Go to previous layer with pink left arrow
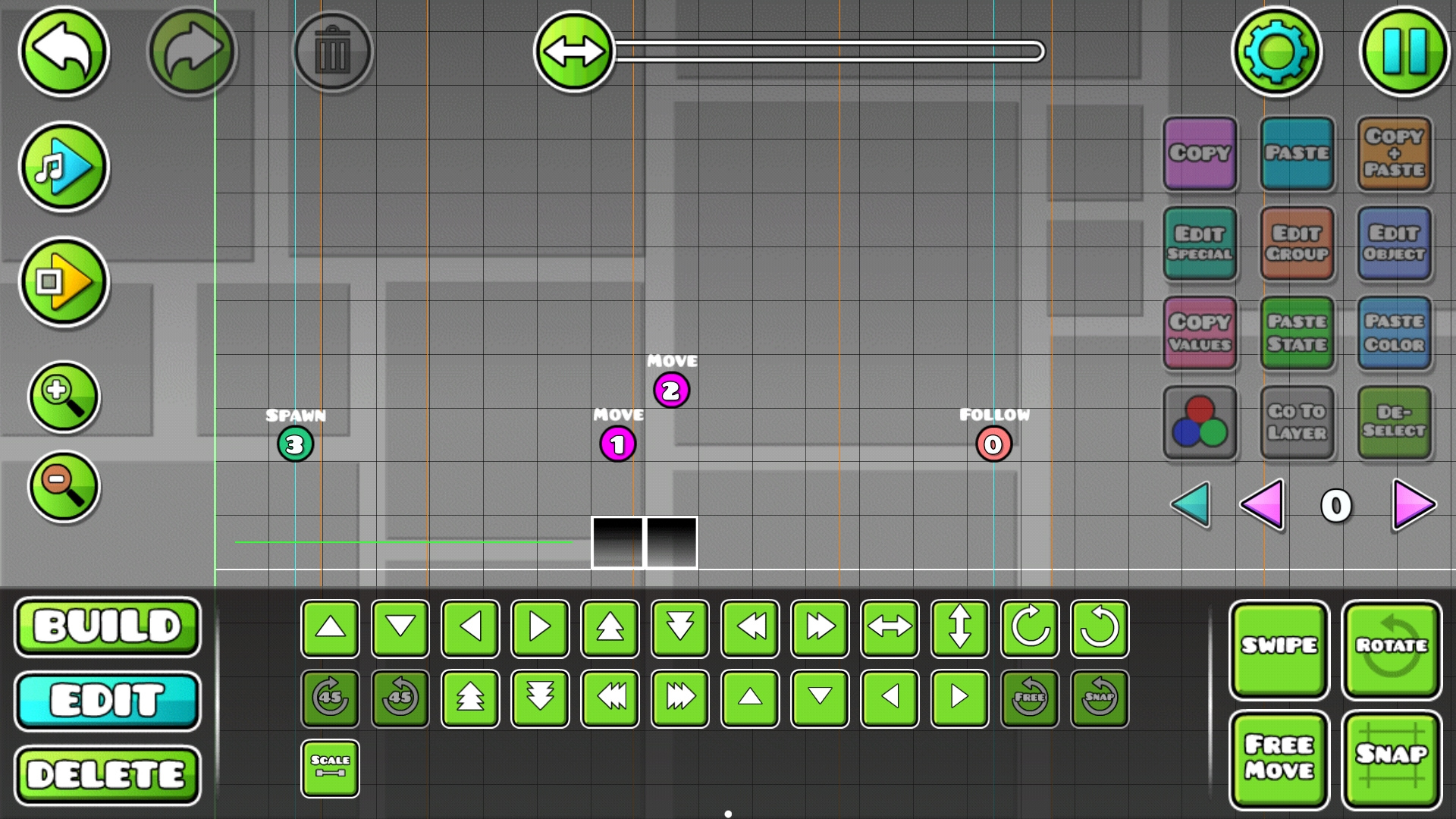Image resolution: width=1456 pixels, height=819 pixels. point(1263,505)
